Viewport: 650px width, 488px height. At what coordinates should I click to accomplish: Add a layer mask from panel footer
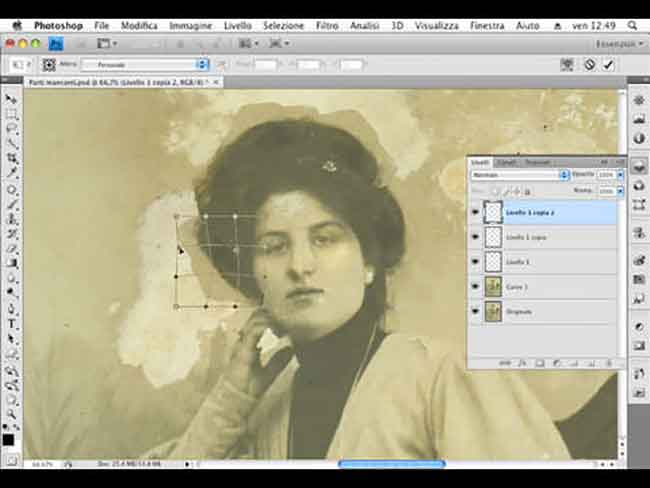pyautogui.click(x=540, y=364)
